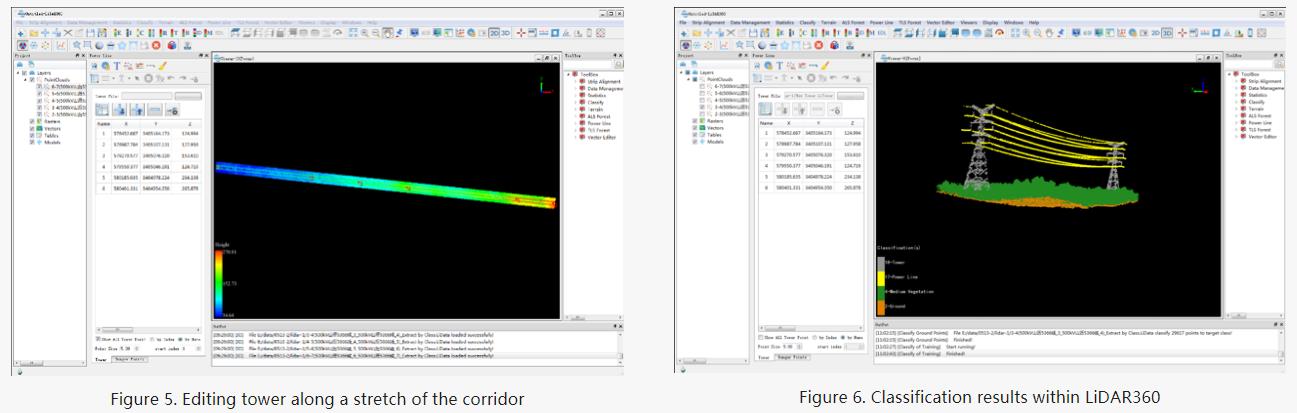Click the 3D view icon in Figure 5 window
The width and height of the screenshot is (1297, 413).
tap(506, 33)
